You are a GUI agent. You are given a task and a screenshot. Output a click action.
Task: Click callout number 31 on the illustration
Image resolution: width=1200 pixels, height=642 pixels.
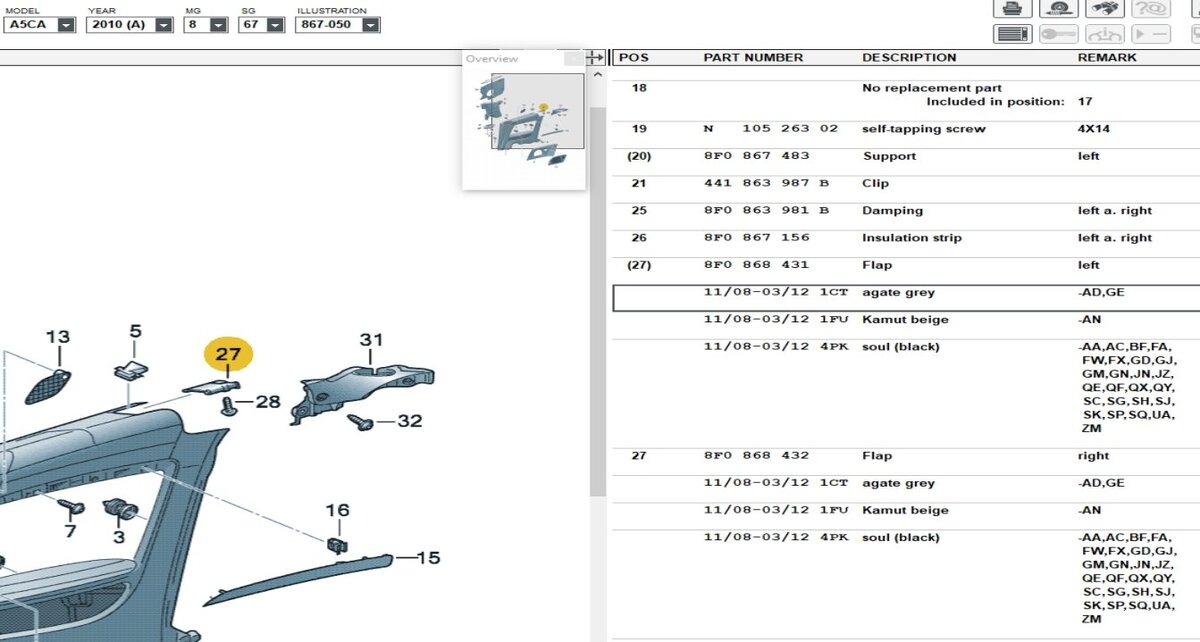(x=371, y=340)
